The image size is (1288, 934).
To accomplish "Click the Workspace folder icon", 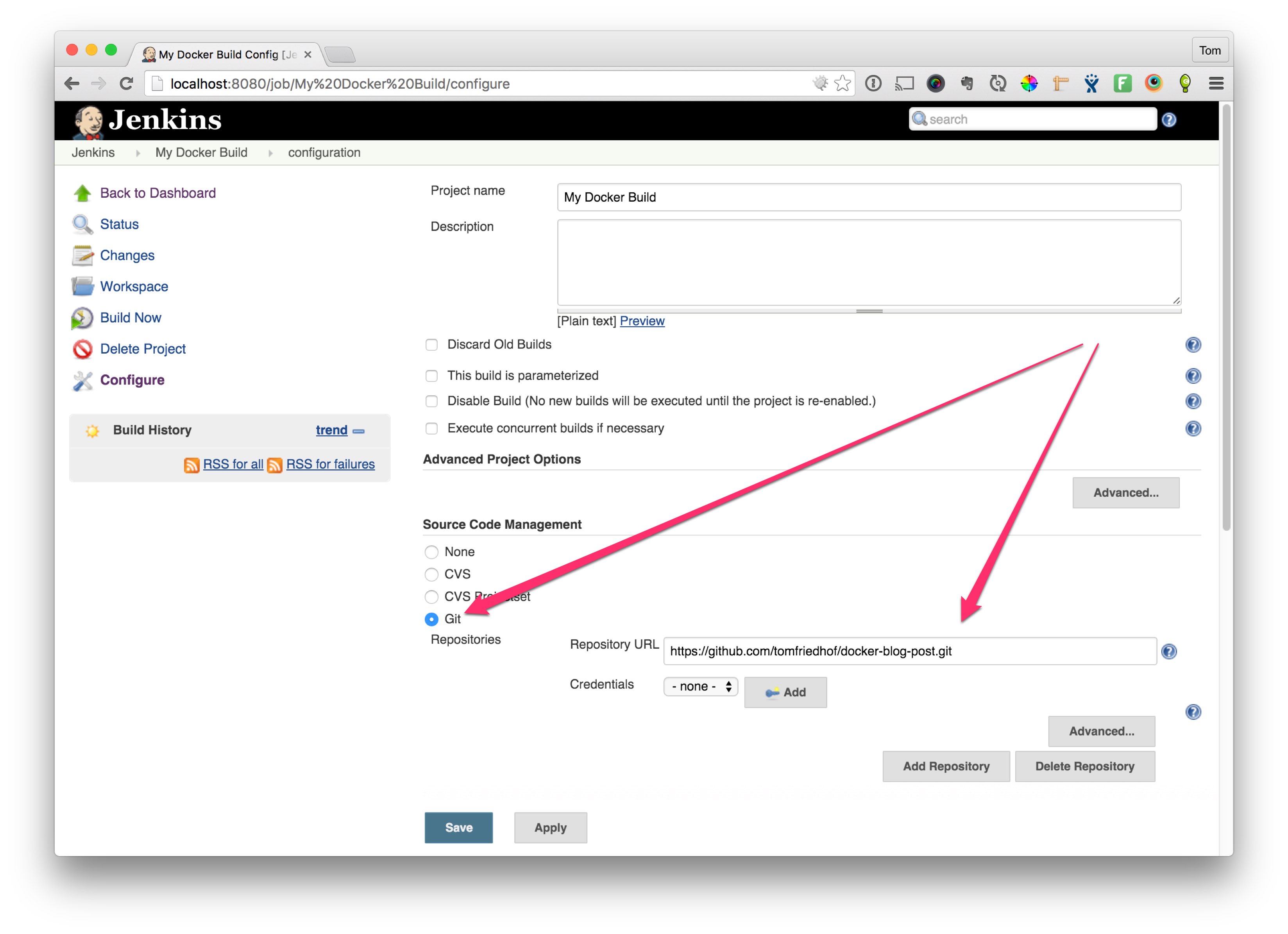I will [82, 287].
